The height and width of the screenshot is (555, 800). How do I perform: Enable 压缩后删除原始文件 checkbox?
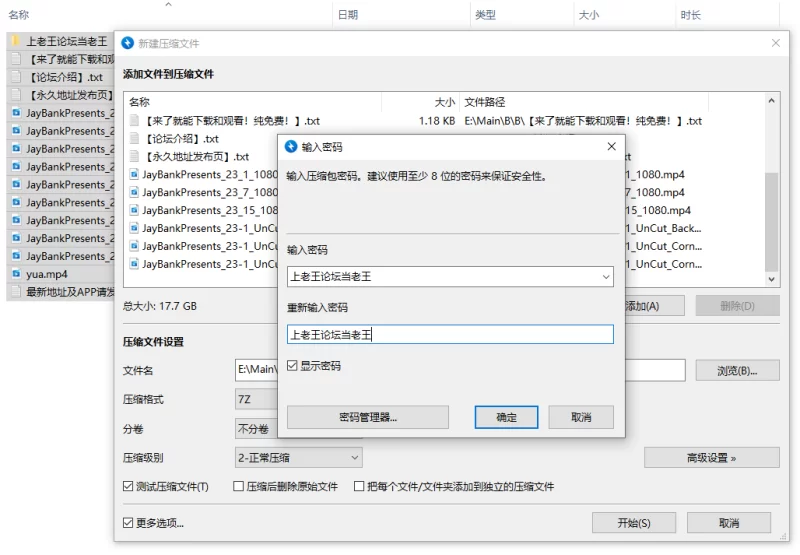[238, 486]
